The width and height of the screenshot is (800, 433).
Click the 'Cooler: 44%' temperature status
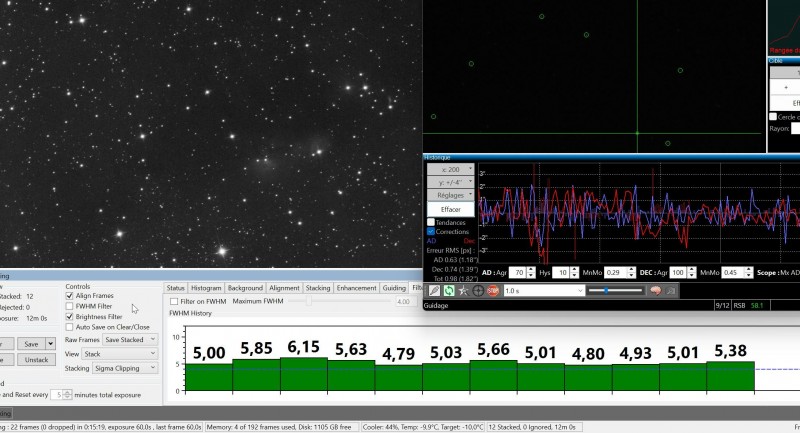(422, 427)
